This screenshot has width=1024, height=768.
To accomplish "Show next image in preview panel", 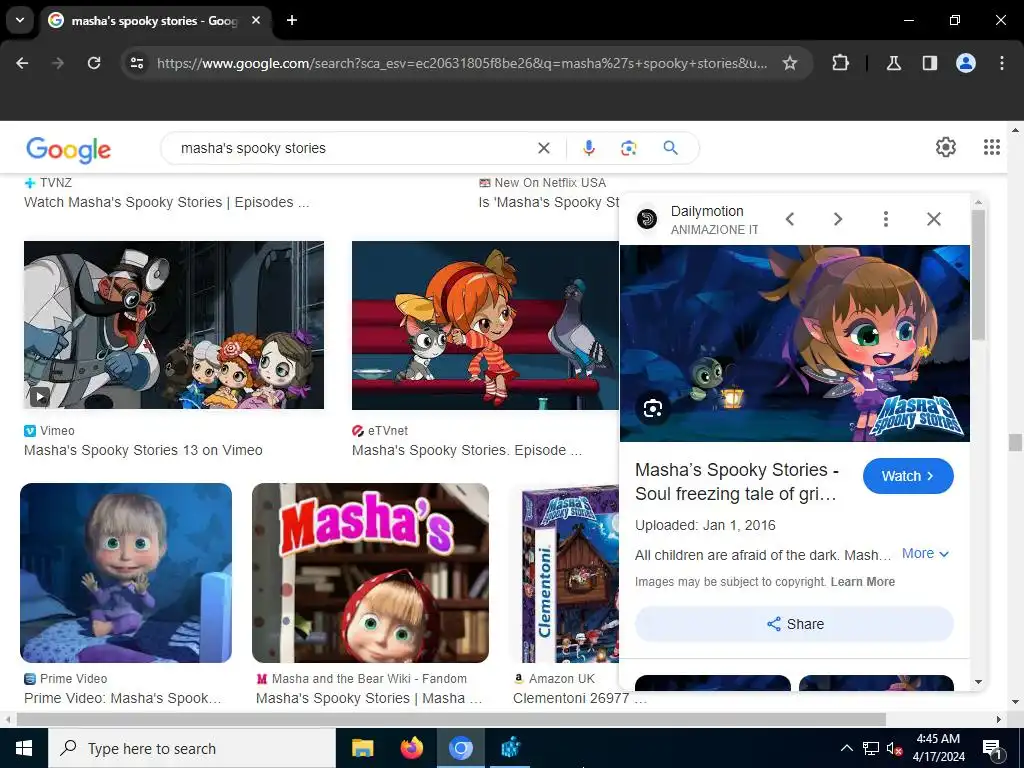I will pos(838,219).
